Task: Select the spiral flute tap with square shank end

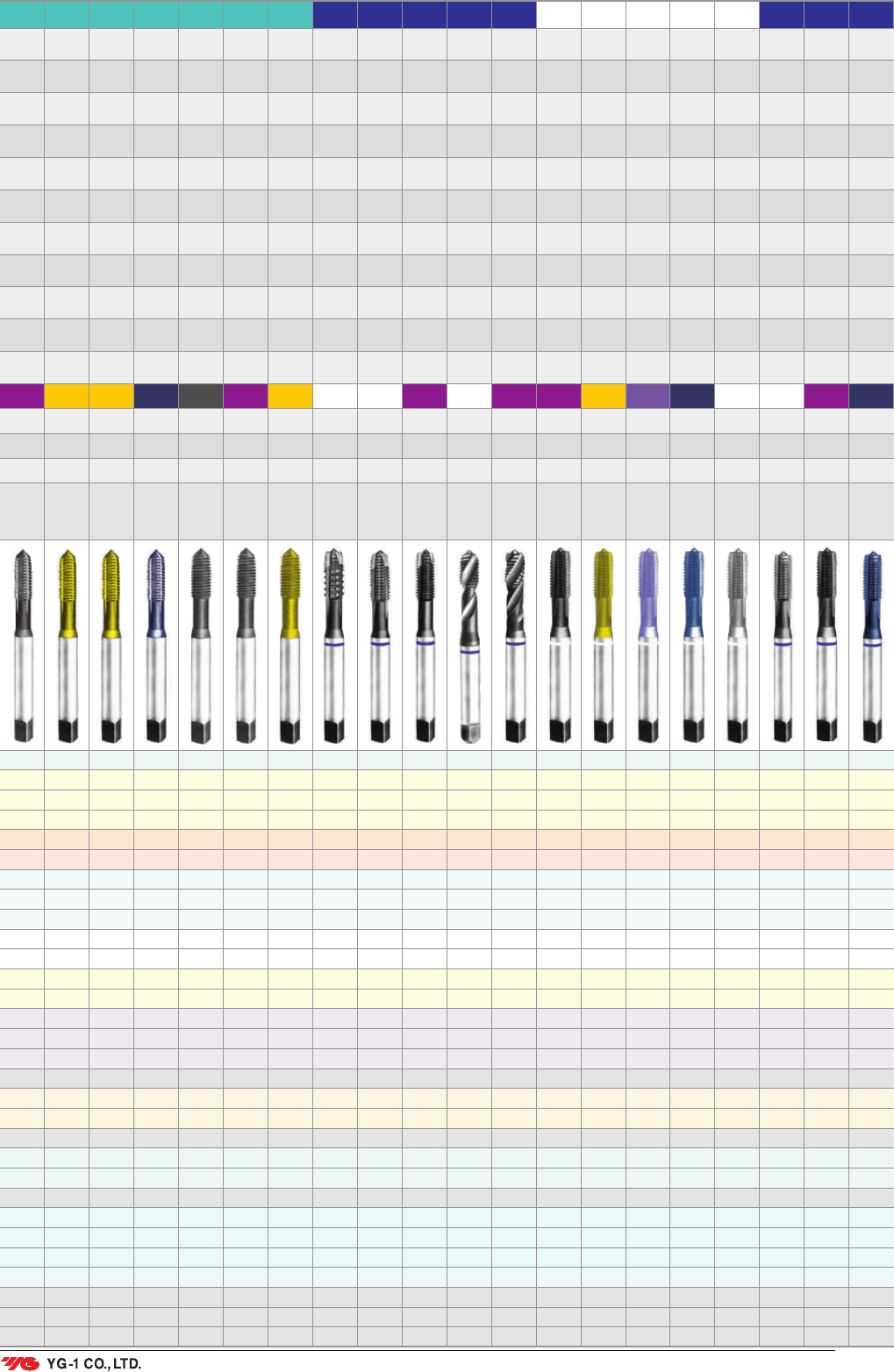Action: click(x=514, y=646)
